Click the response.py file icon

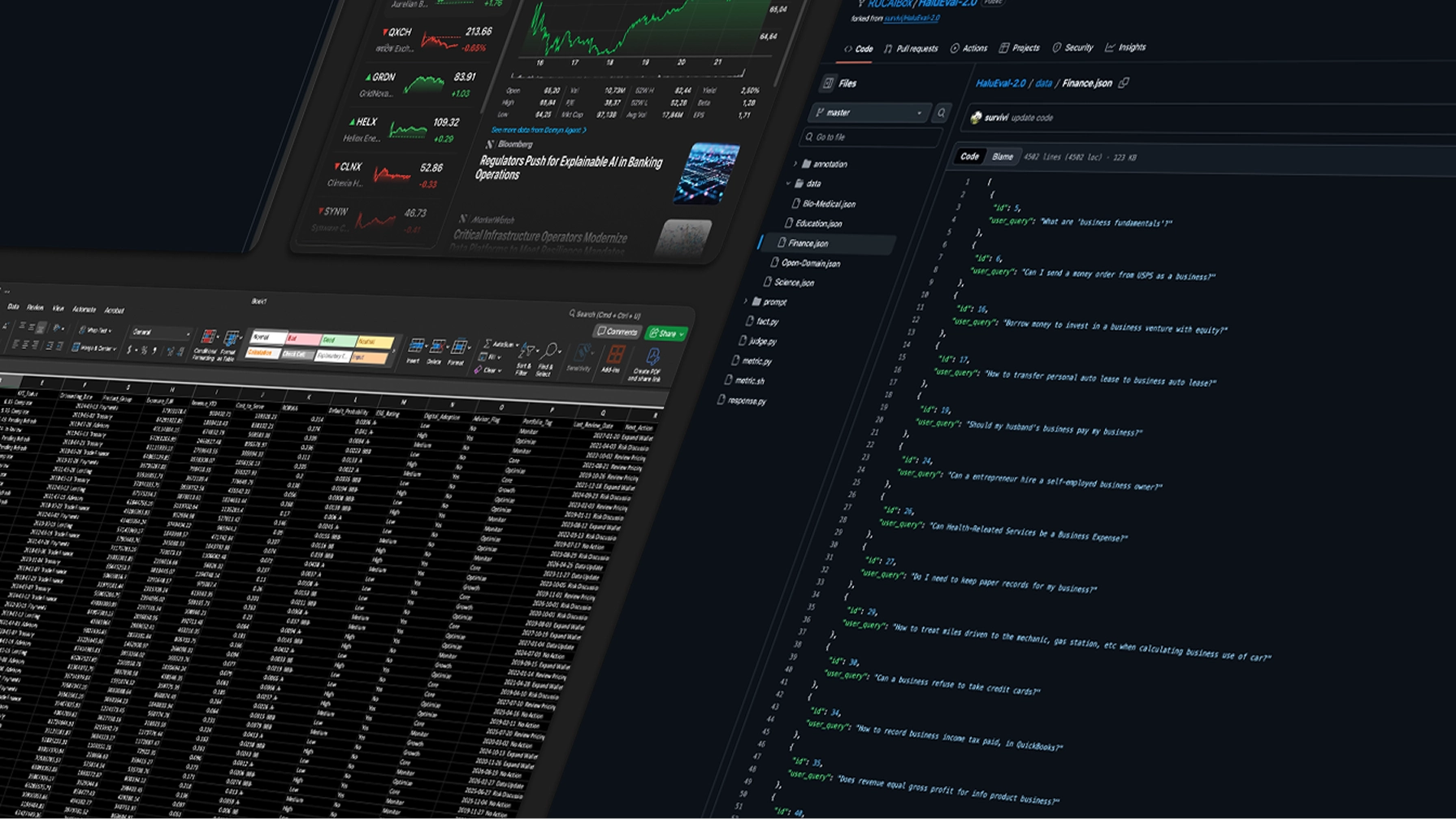tap(721, 400)
